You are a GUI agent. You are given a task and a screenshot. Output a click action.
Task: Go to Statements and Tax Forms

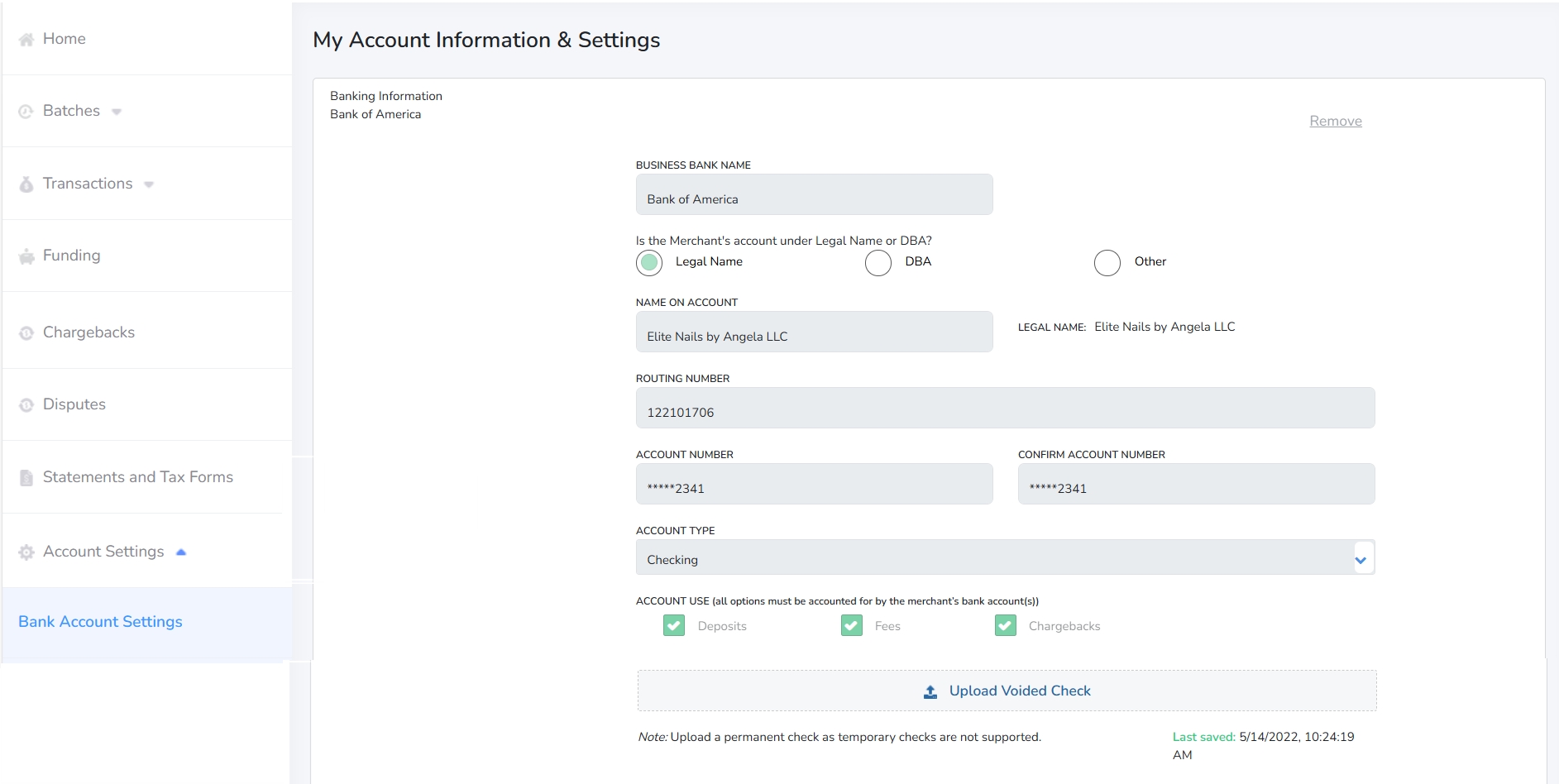point(137,477)
